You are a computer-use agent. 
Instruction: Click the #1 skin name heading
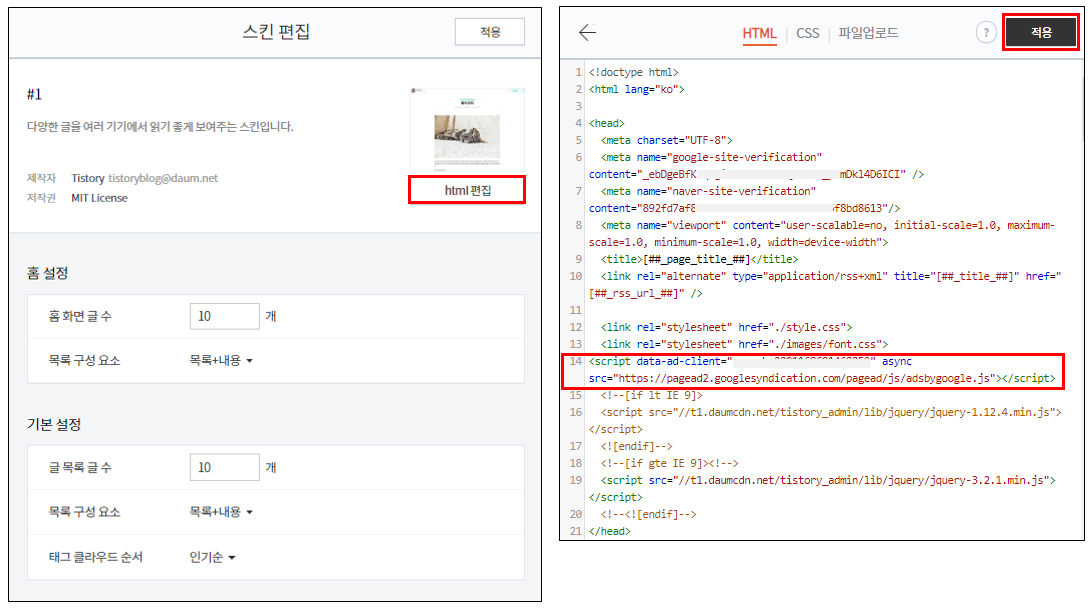(34, 94)
